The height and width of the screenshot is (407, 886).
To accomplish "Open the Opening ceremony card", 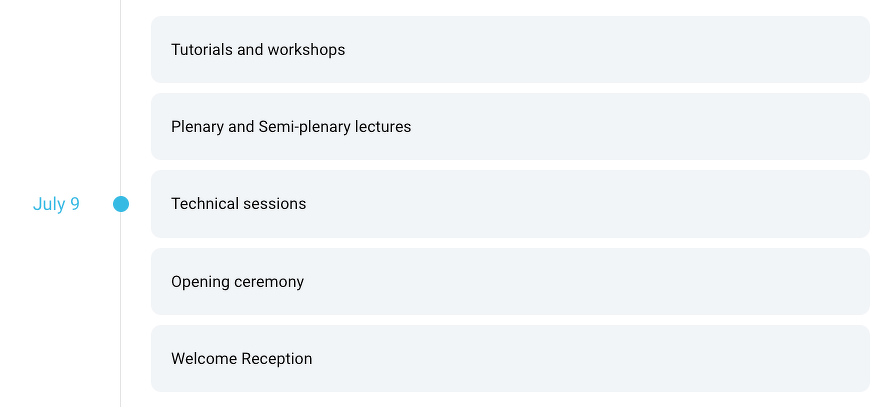I will point(510,282).
